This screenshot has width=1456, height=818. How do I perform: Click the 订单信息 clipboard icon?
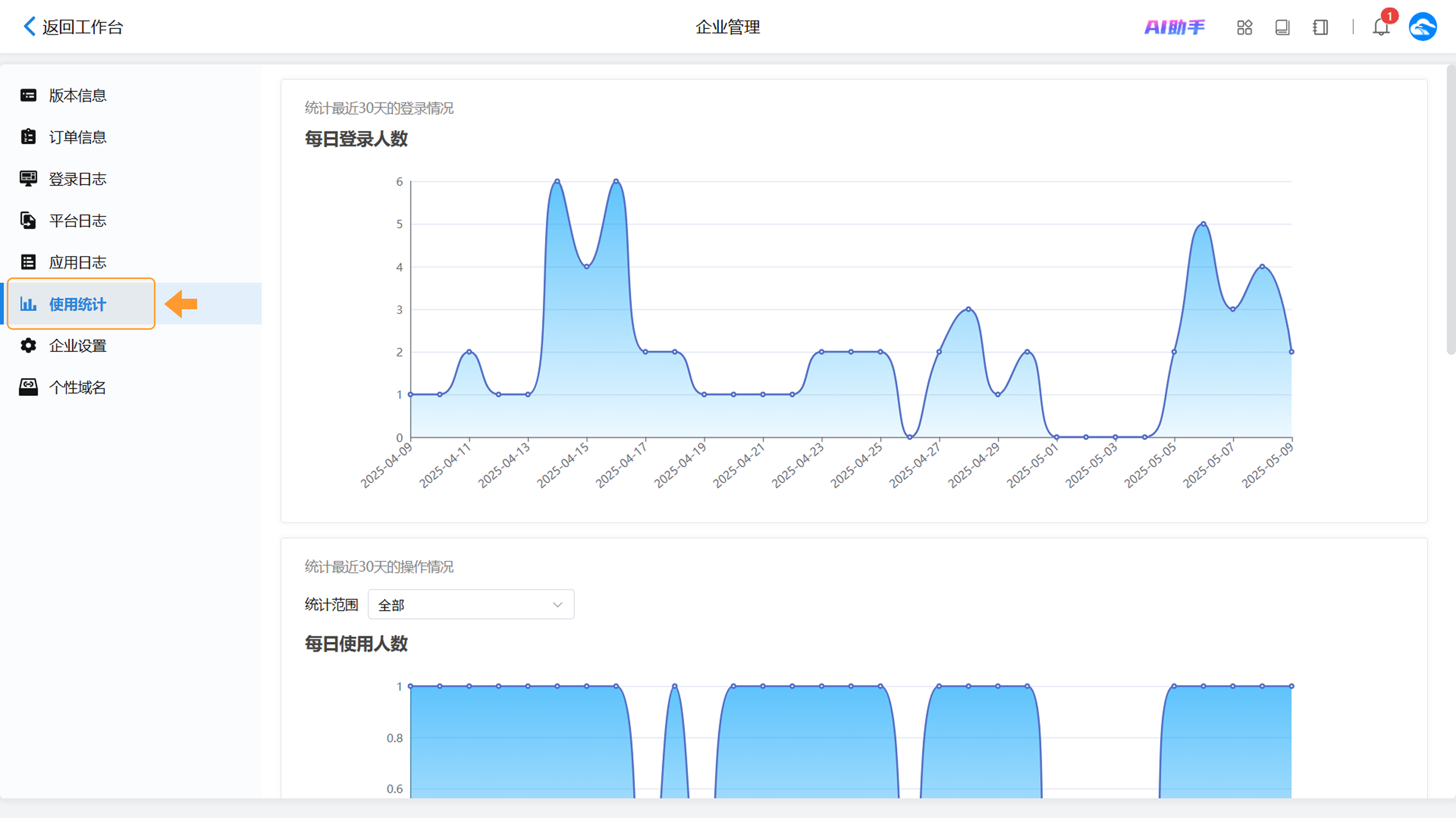28,137
